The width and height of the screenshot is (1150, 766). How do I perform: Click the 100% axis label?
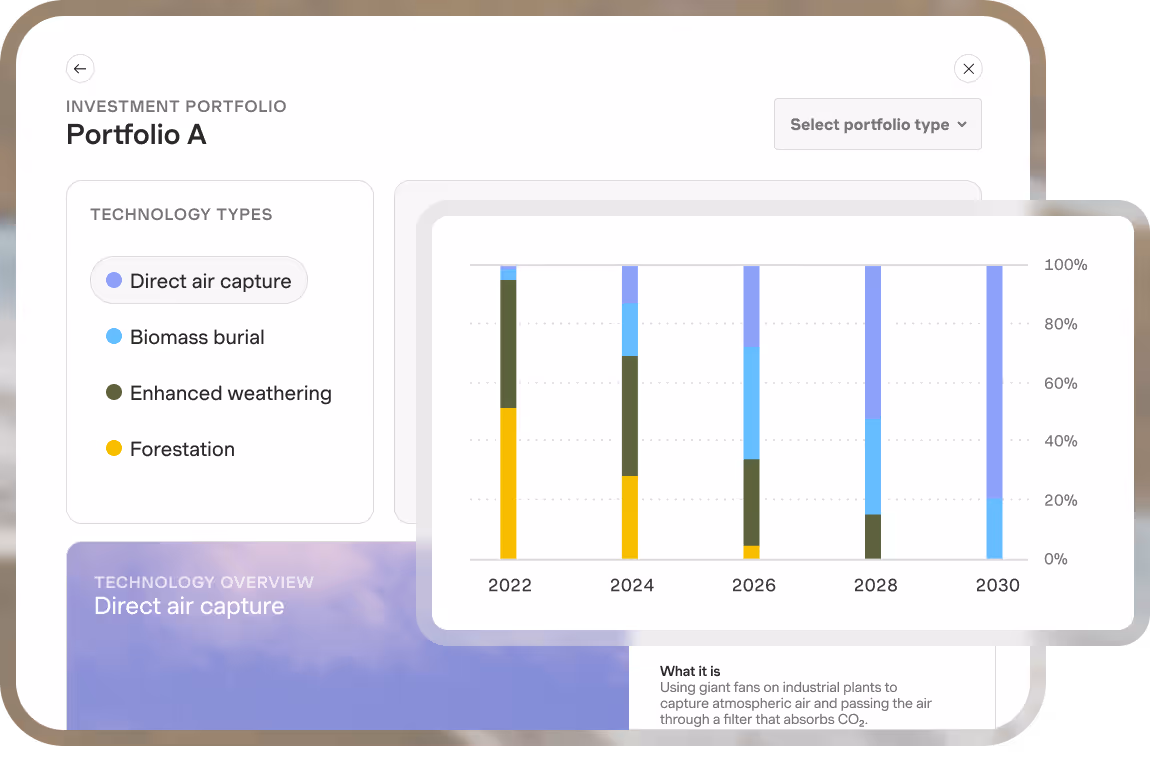click(1066, 265)
